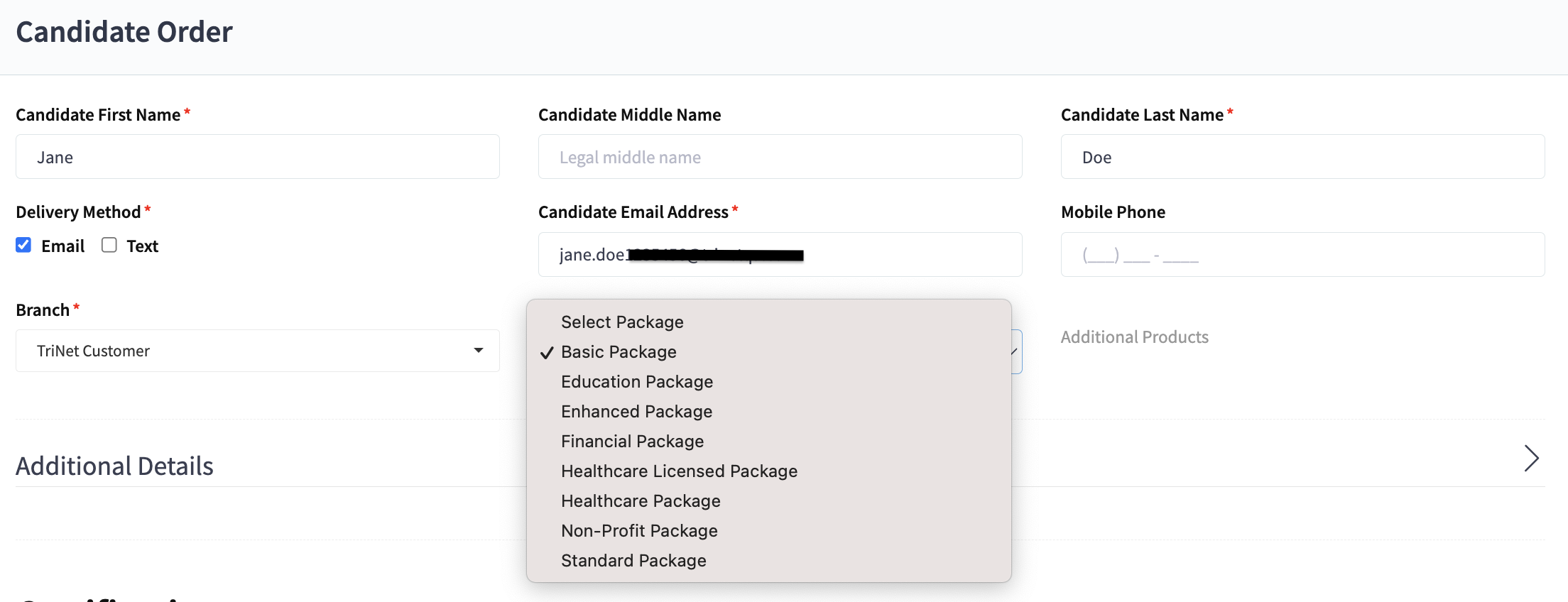
Task: Expand the Additional Details section header
Action: tap(115, 466)
